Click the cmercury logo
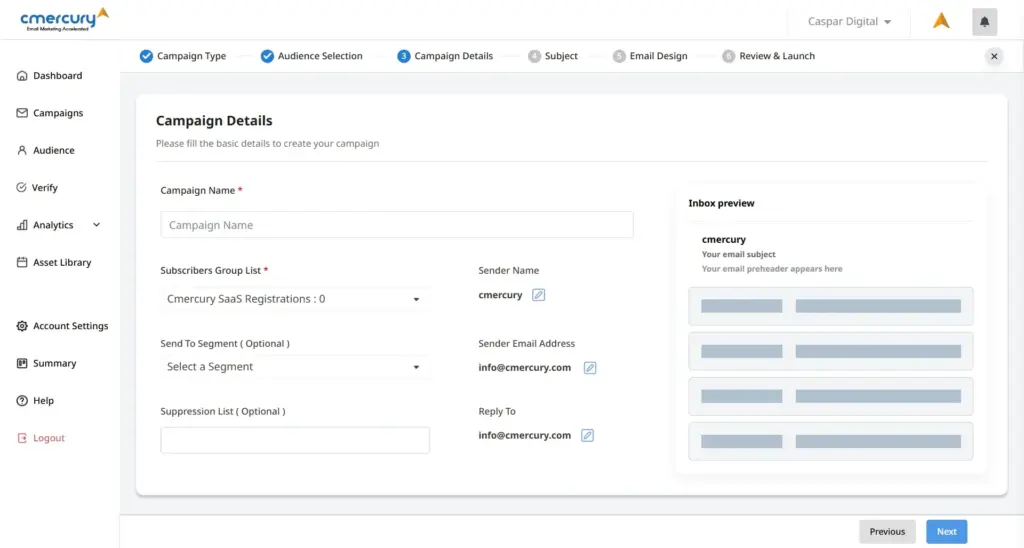This screenshot has height=548, width=1024. tap(64, 20)
